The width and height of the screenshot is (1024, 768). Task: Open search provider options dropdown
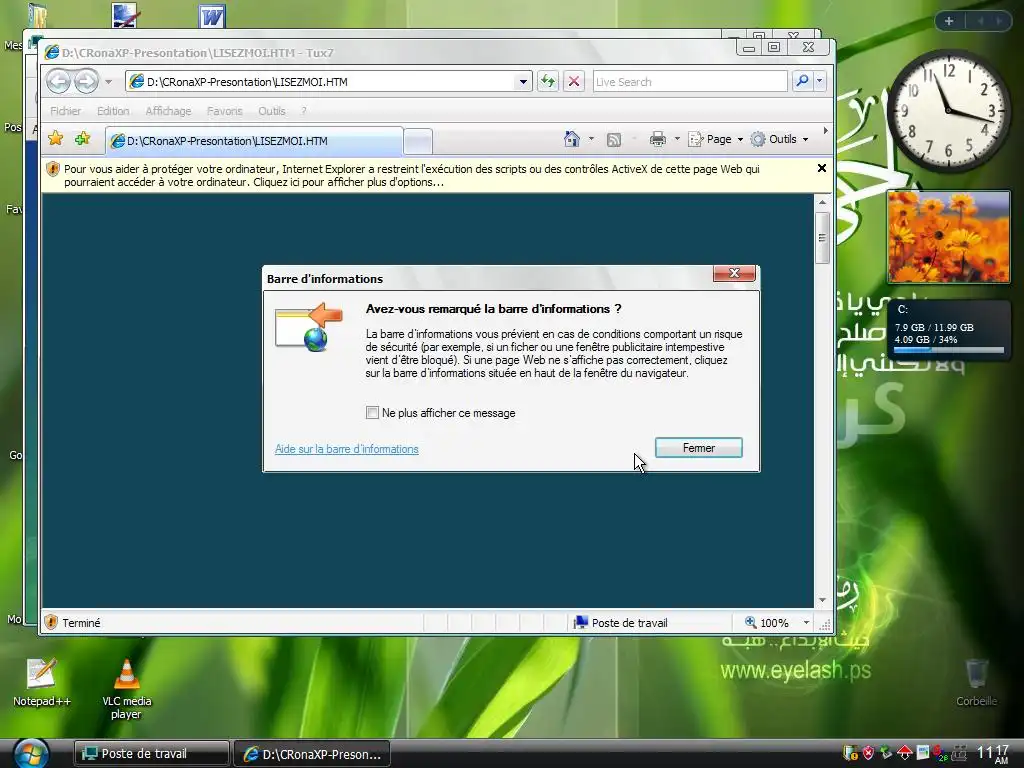pos(820,81)
